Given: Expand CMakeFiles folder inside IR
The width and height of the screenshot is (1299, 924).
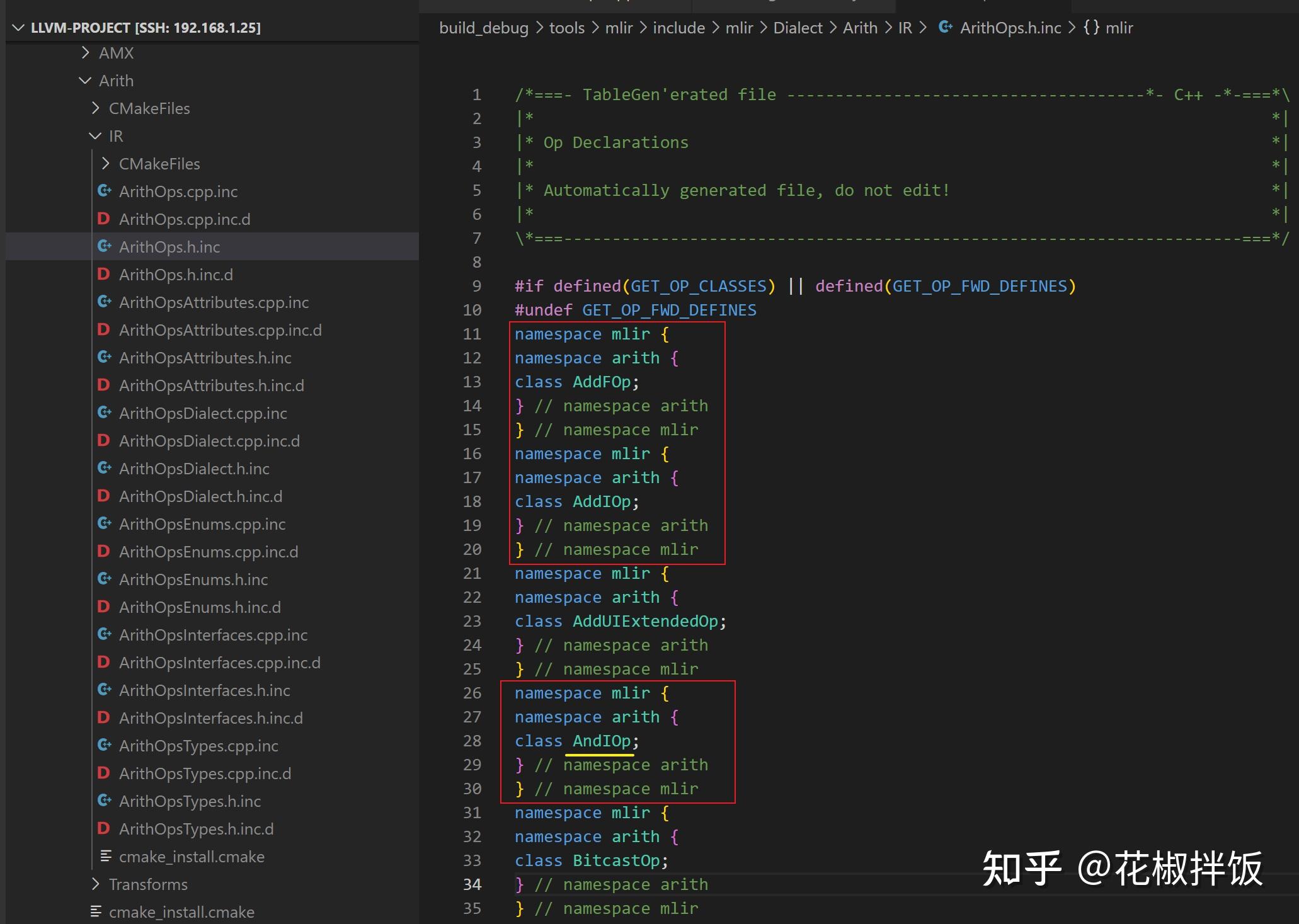Looking at the screenshot, I should coord(105,164).
